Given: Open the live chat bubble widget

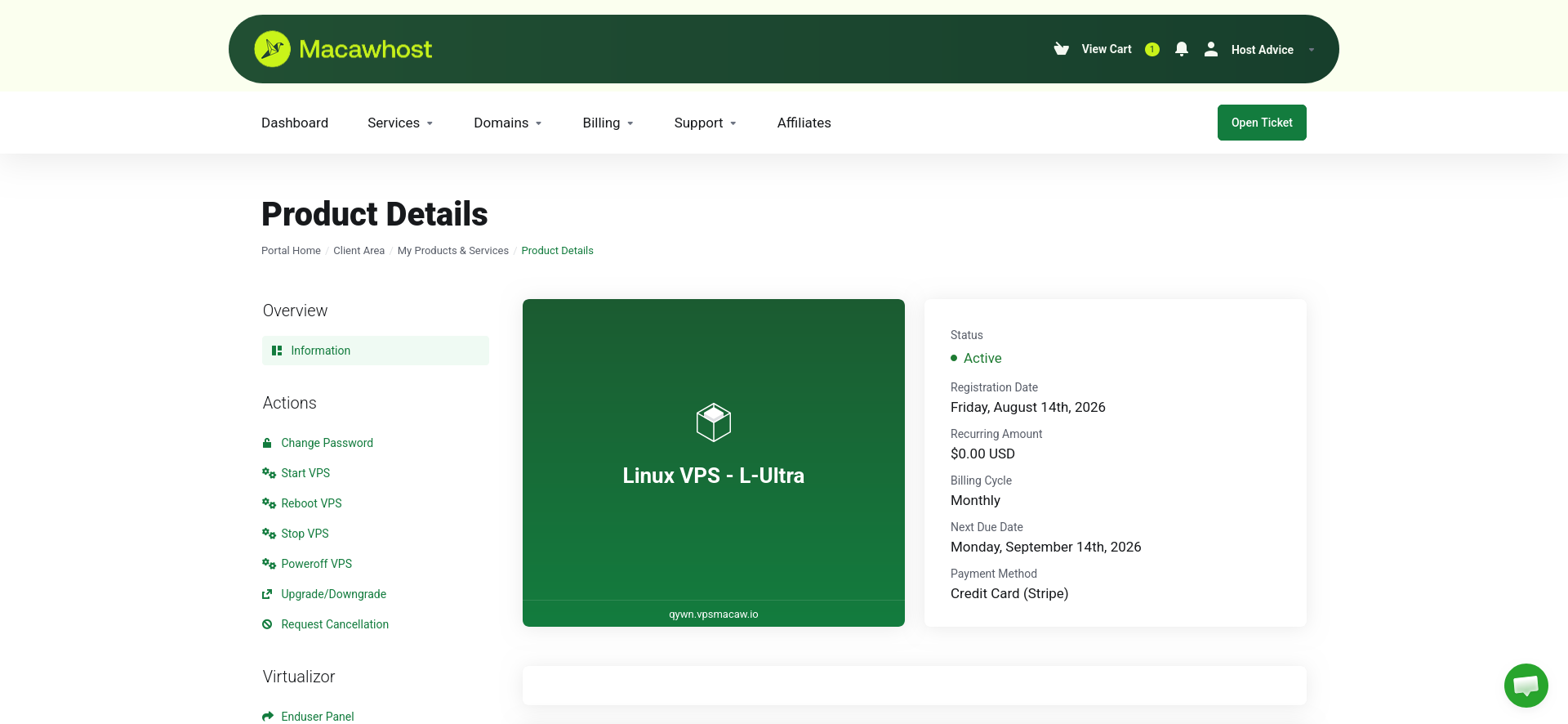Looking at the screenshot, I should pos(1526,686).
